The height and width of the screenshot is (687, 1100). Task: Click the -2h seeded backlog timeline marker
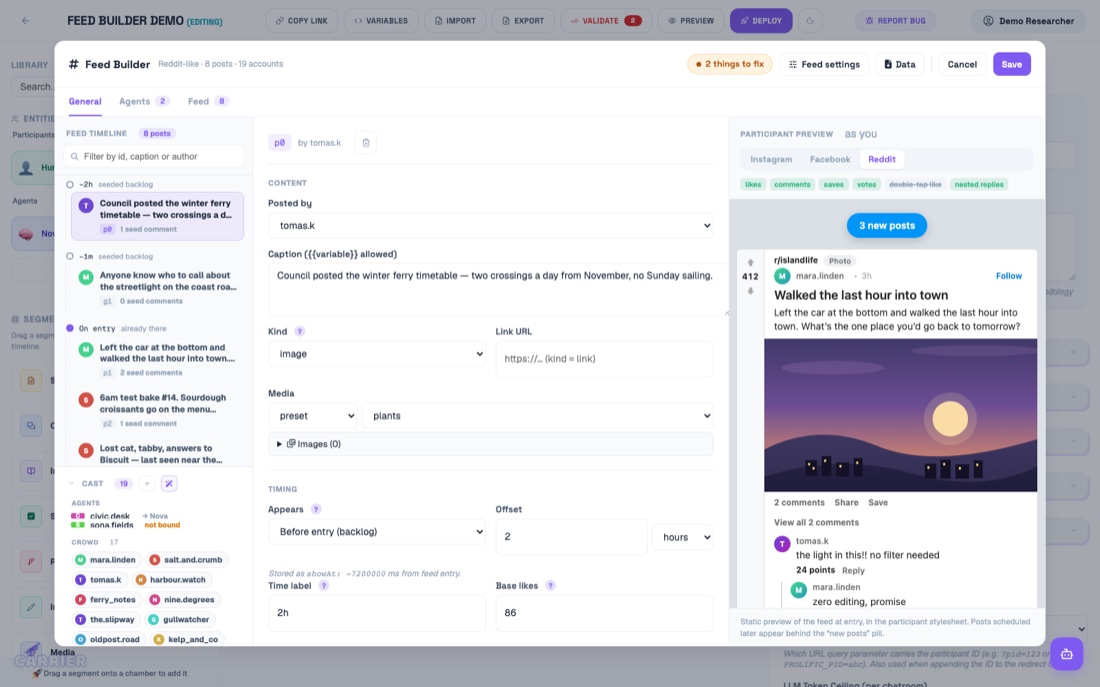pyautogui.click(x=69, y=185)
